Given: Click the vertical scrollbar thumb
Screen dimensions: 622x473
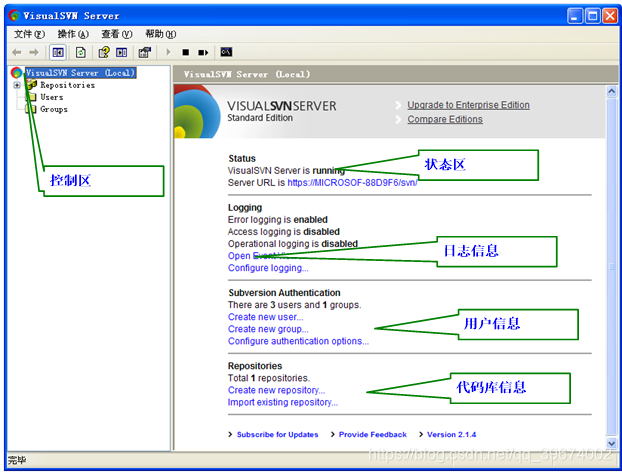Looking at the screenshot, I should pyautogui.click(x=612, y=267).
